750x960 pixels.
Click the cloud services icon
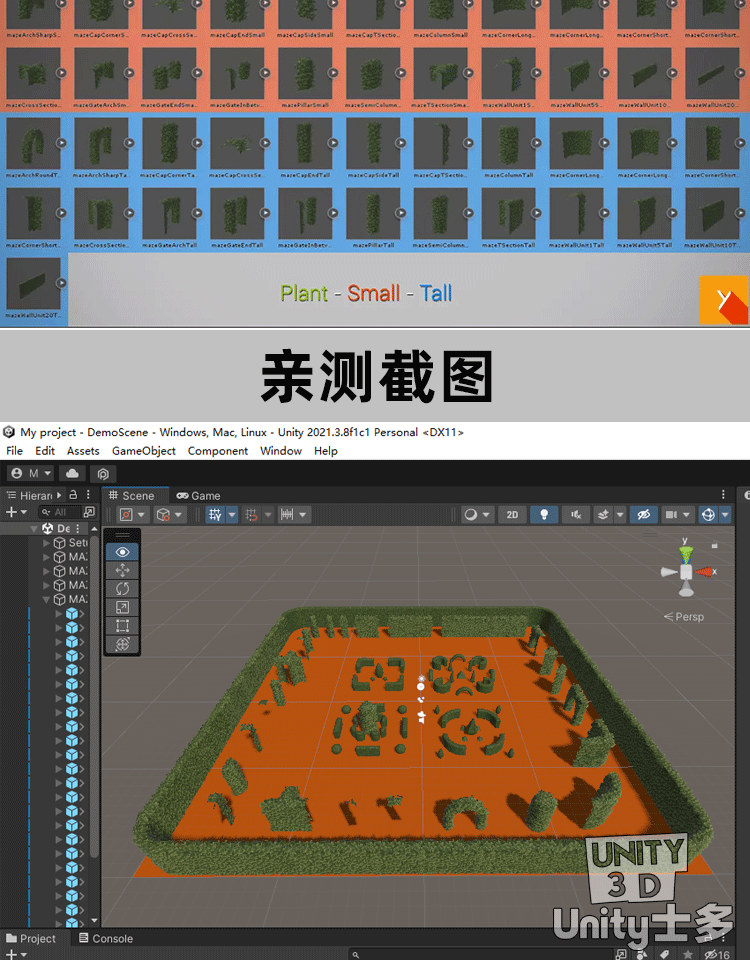74,473
